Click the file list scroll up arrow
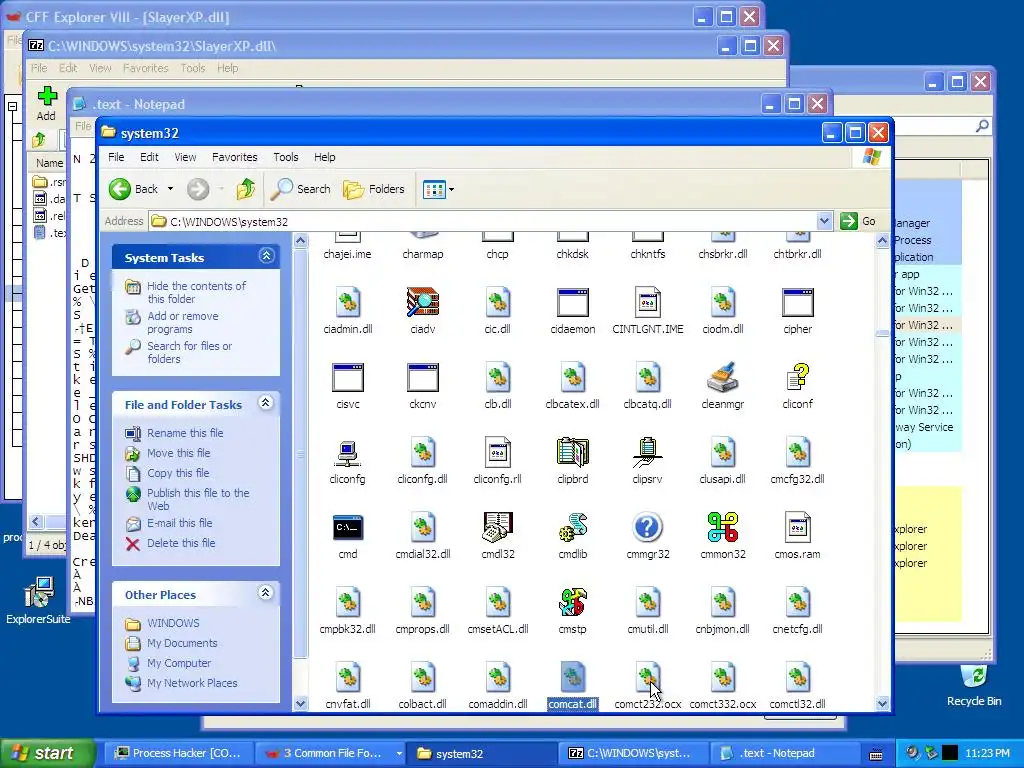1024x768 pixels. (882, 240)
